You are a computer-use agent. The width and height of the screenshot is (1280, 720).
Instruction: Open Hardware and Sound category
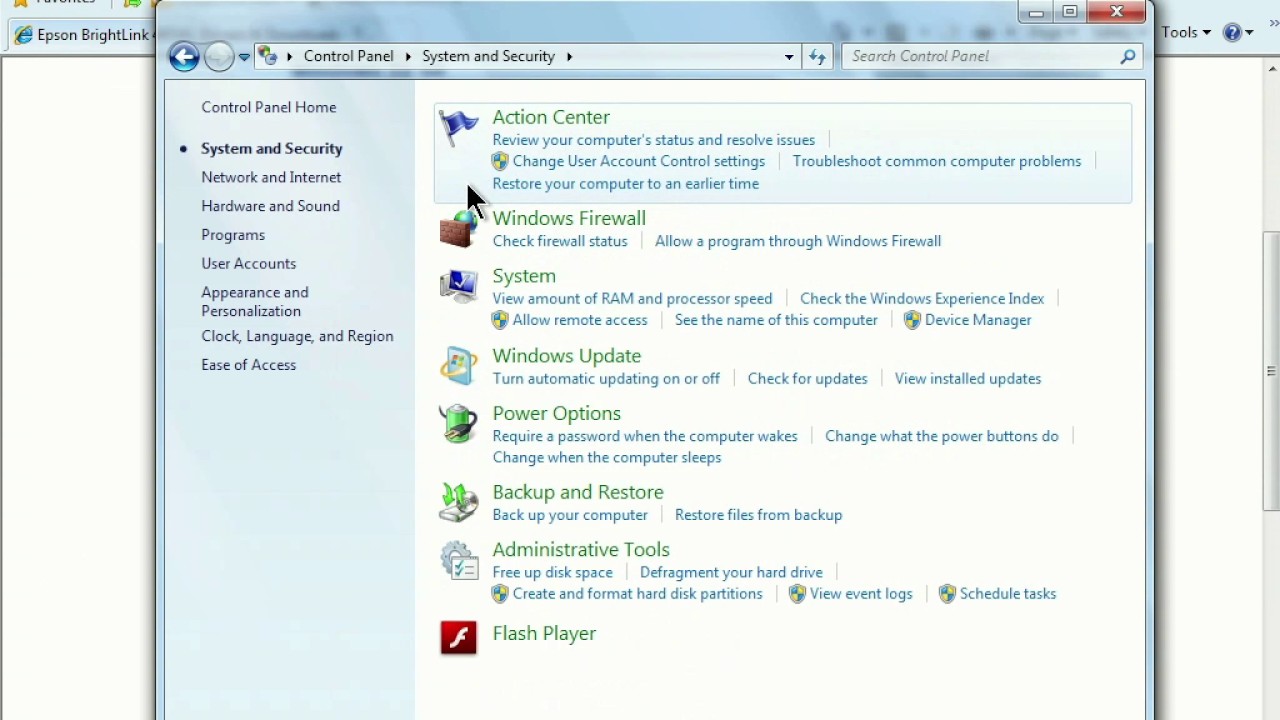click(x=270, y=206)
